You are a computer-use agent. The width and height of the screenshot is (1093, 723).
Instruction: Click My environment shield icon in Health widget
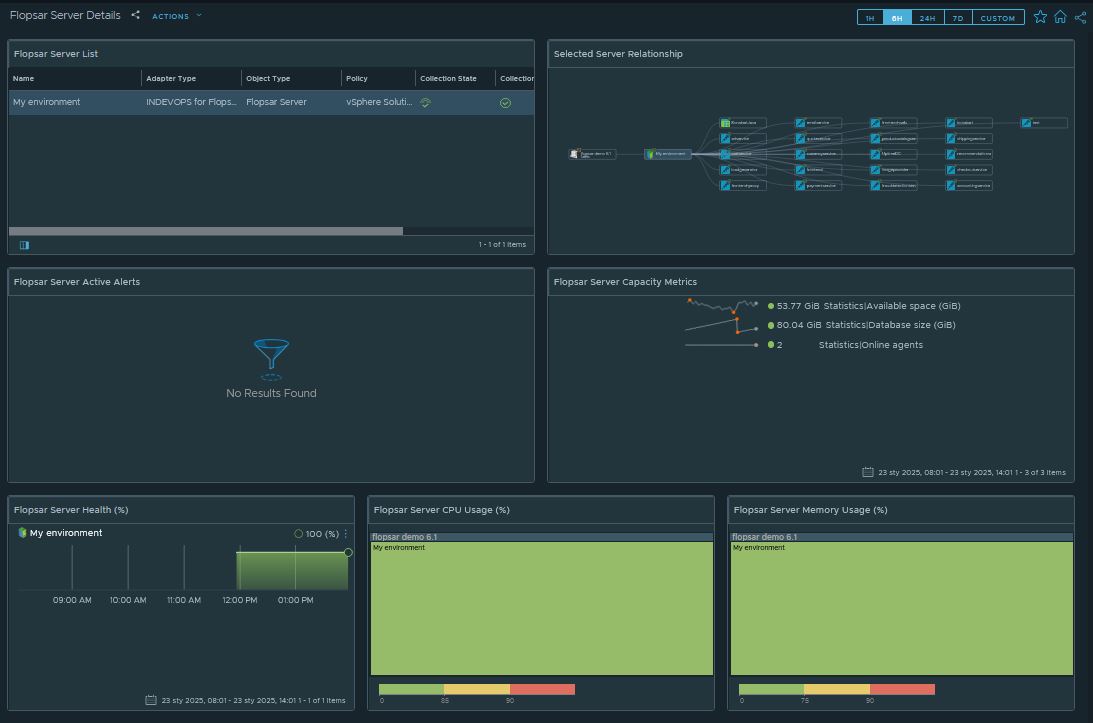pyautogui.click(x=22, y=533)
